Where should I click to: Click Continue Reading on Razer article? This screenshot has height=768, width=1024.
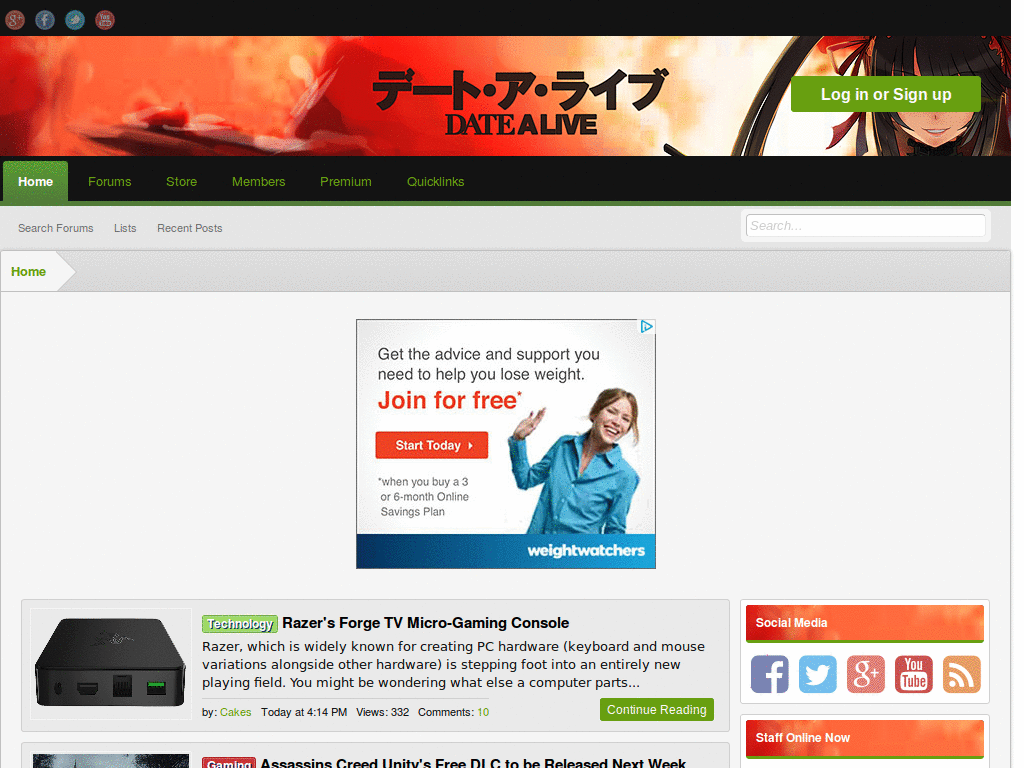[656, 709]
